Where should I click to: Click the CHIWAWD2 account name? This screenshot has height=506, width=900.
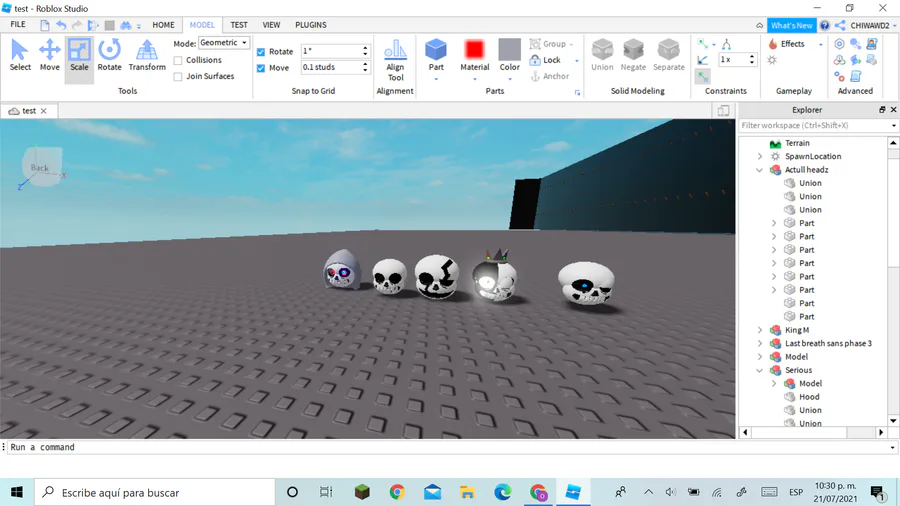click(x=870, y=25)
